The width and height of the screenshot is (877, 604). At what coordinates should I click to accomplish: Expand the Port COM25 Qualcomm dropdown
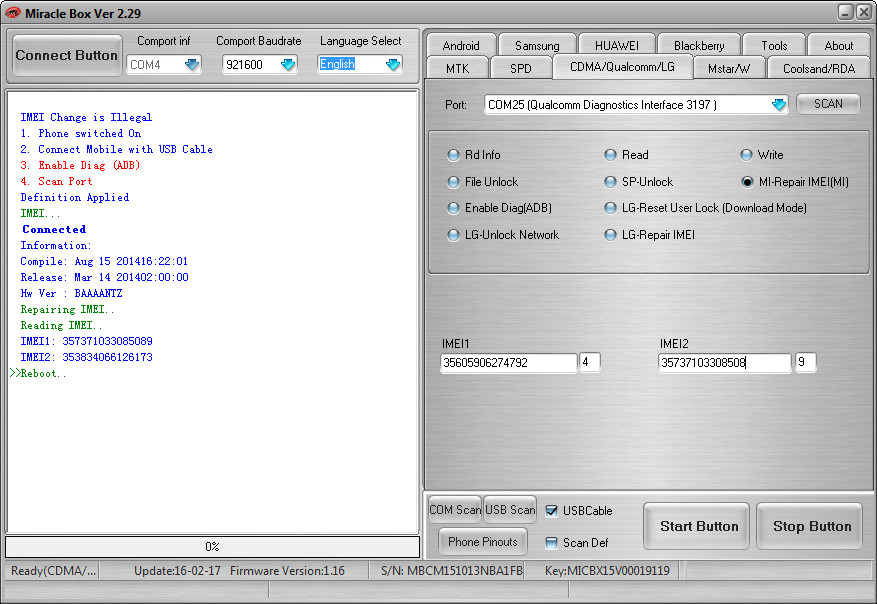tap(779, 105)
